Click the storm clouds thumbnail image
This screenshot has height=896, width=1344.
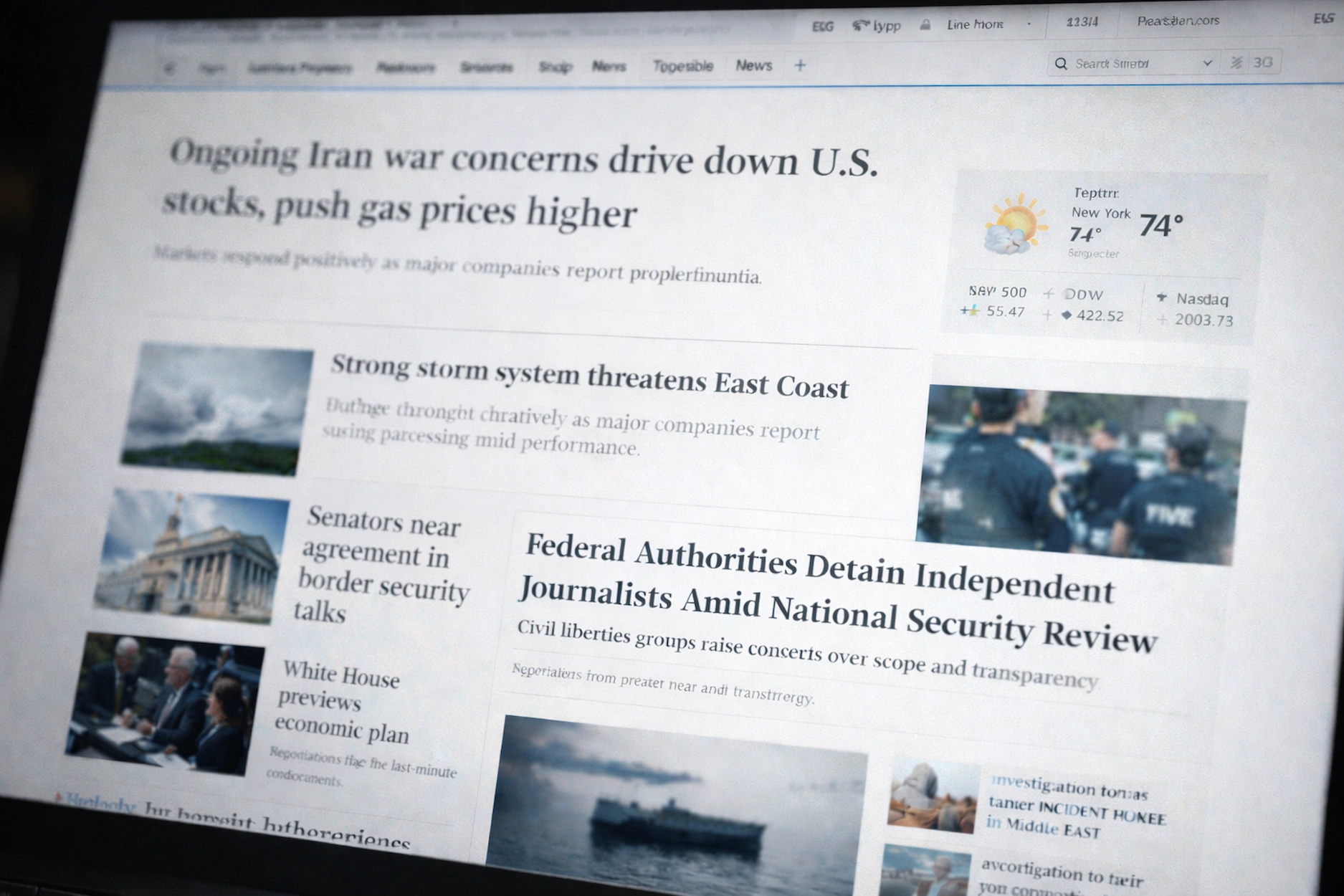(219, 407)
